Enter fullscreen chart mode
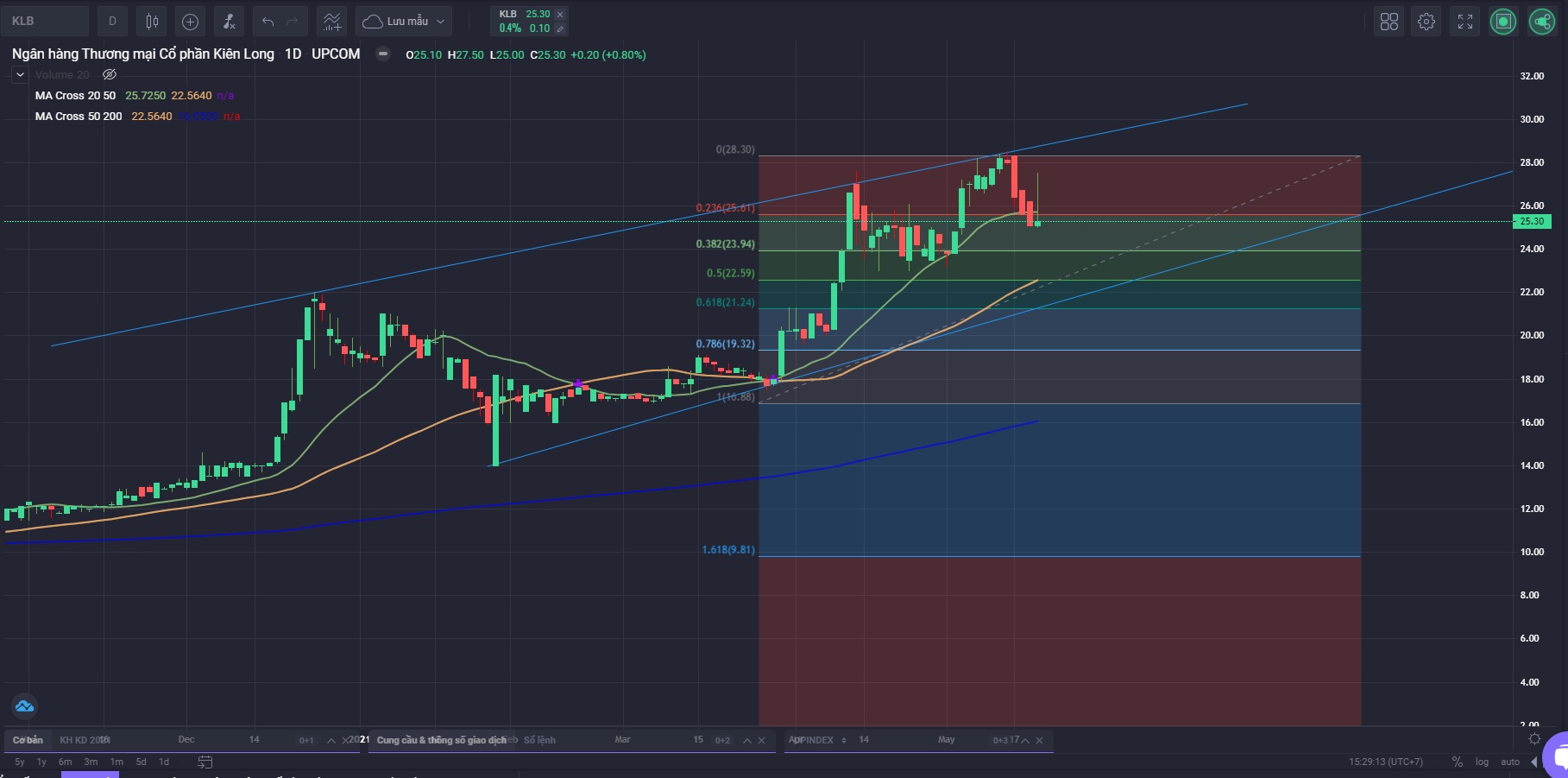The image size is (1568, 778). click(x=1465, y=22)
